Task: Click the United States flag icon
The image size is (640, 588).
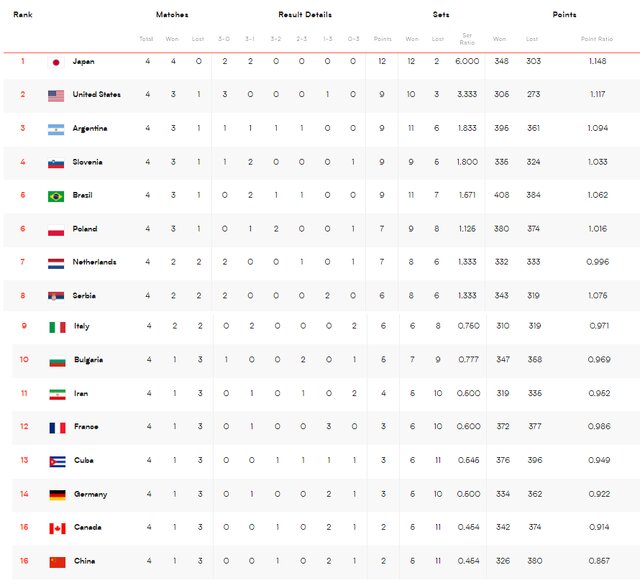Action: coord(56,95)
